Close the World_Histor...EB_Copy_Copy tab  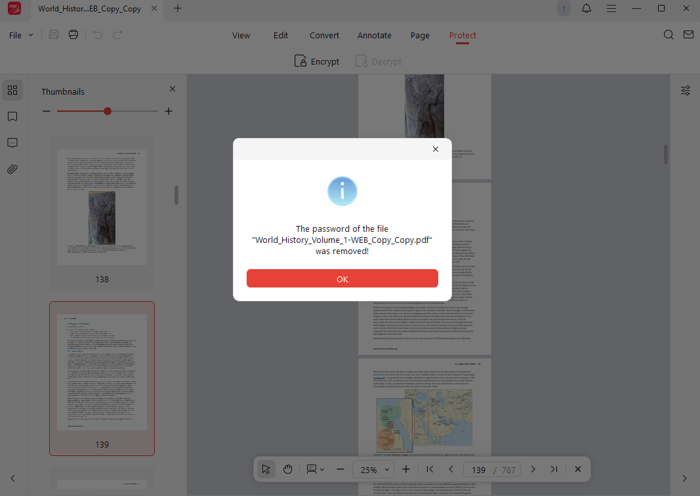point(154,8)
